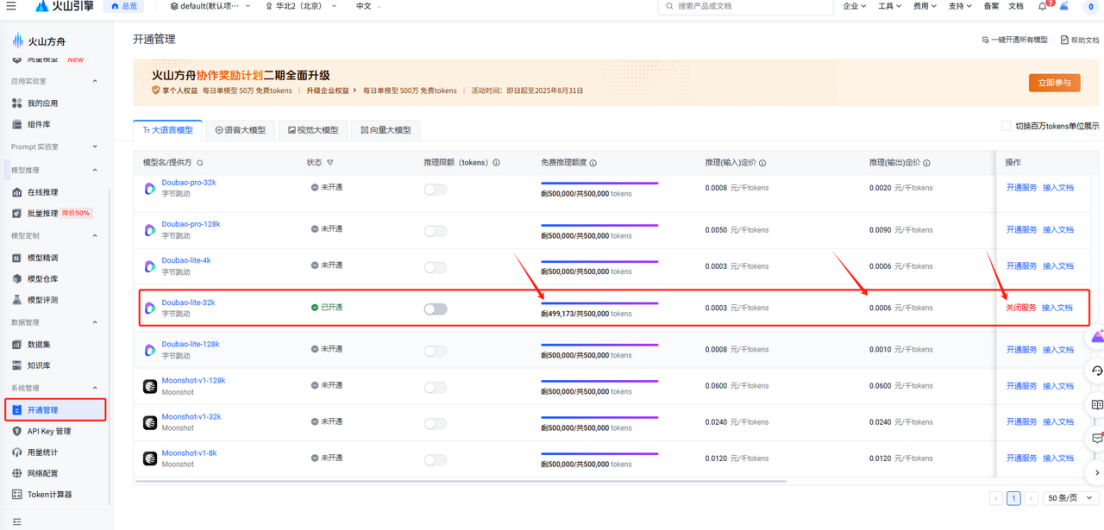The width and height of the screenshot is (1104, 530).
Task: Click 关闭服务 for Doubao-lite-32k
Action: coord(1021,308)
